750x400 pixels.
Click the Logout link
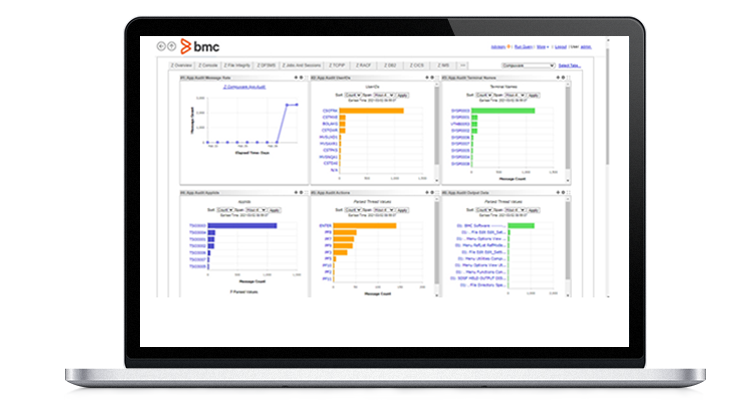coord(560,47)
